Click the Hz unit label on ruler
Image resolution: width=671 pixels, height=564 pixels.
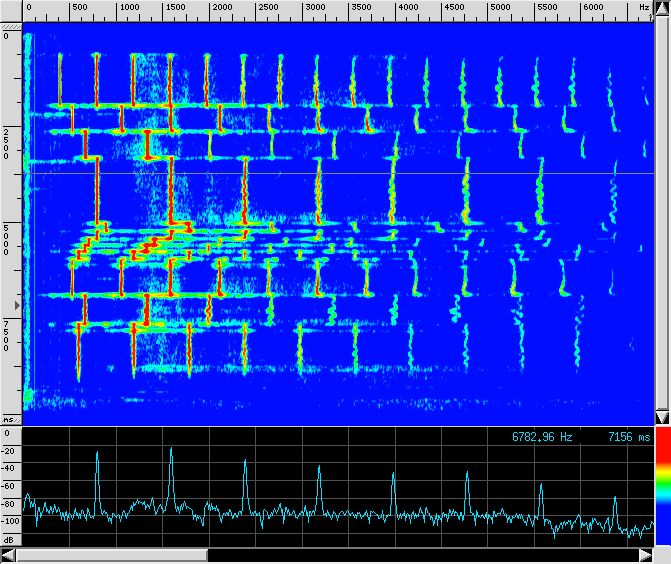pos(642,8)
